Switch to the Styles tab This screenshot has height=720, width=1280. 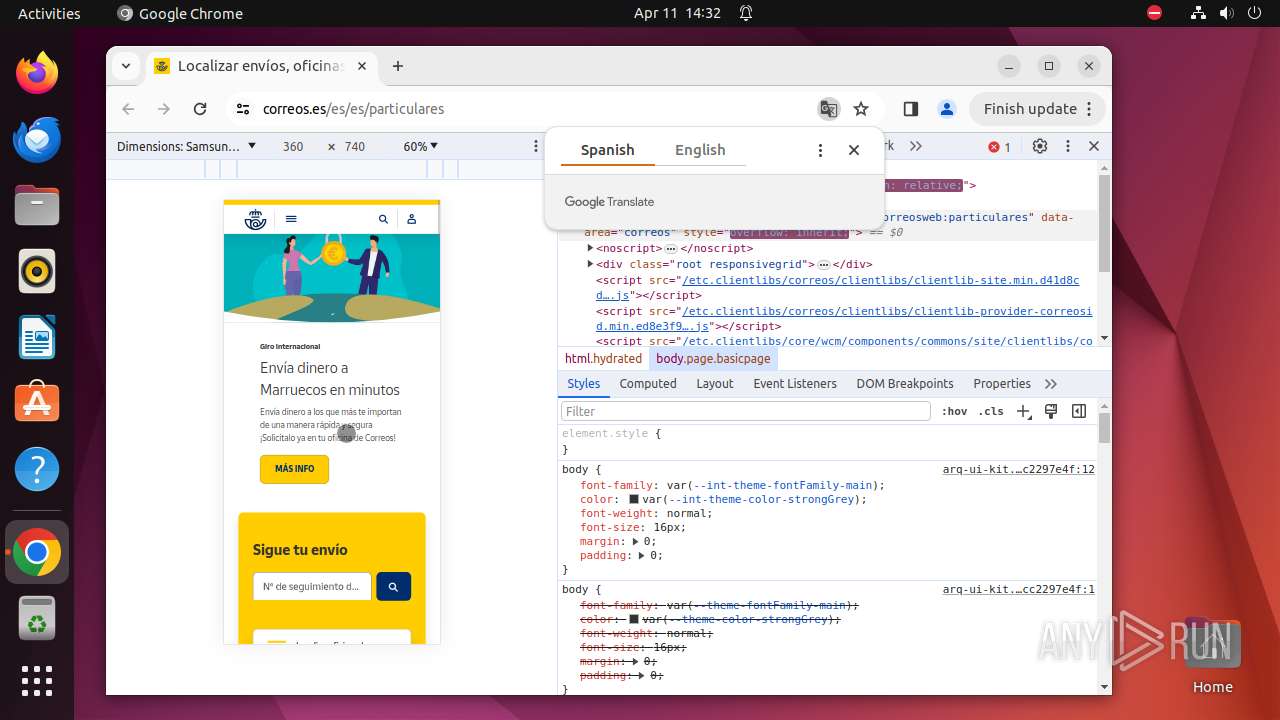[583, 384]
